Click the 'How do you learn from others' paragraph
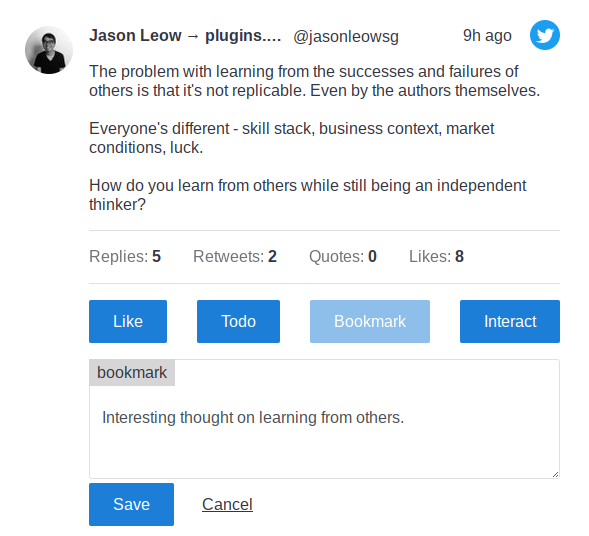Screen dimensions: 589x536 point(307,195)
